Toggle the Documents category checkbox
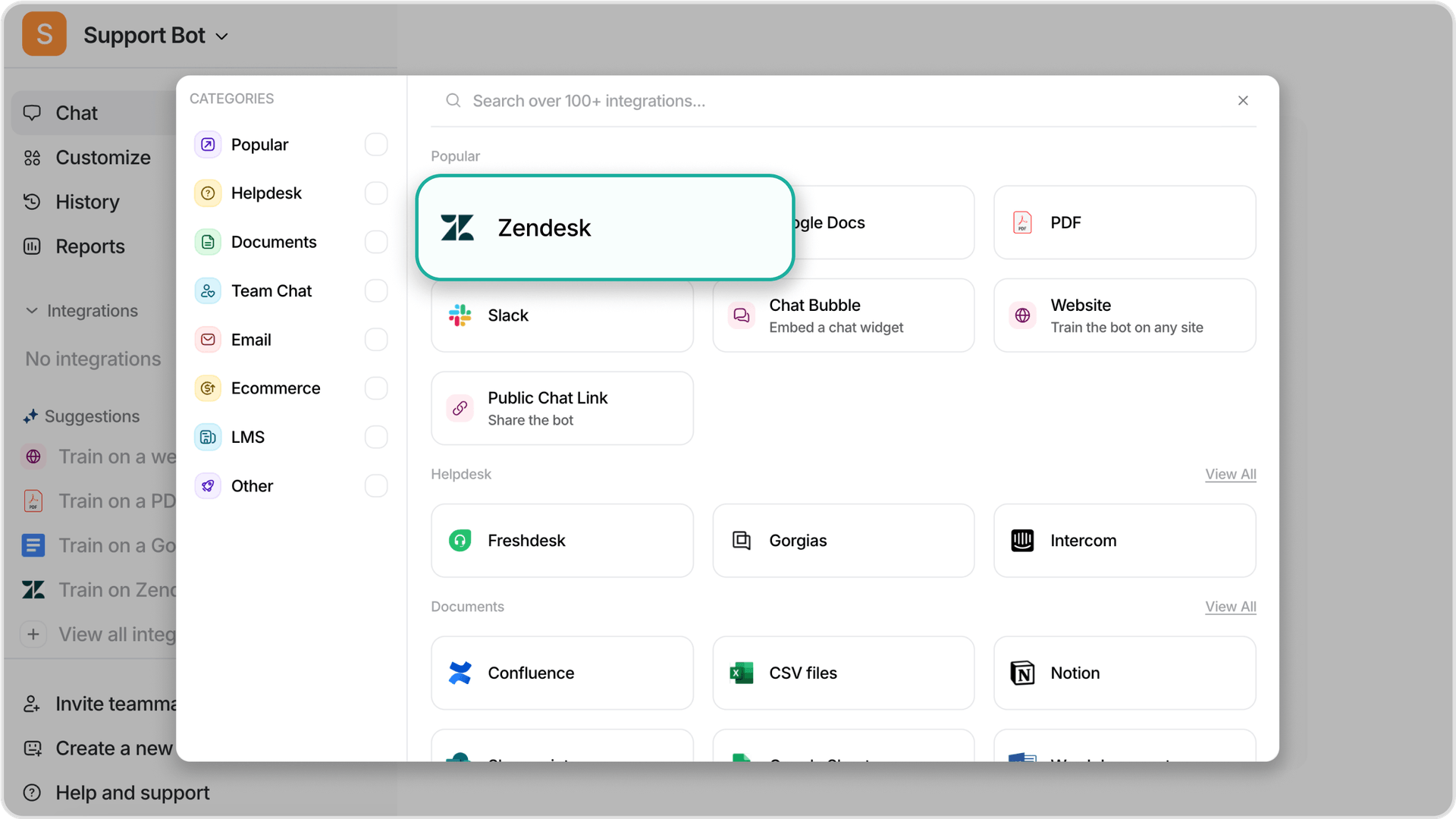The width and height of the screenshot is (1456, 819). [376, 242]
